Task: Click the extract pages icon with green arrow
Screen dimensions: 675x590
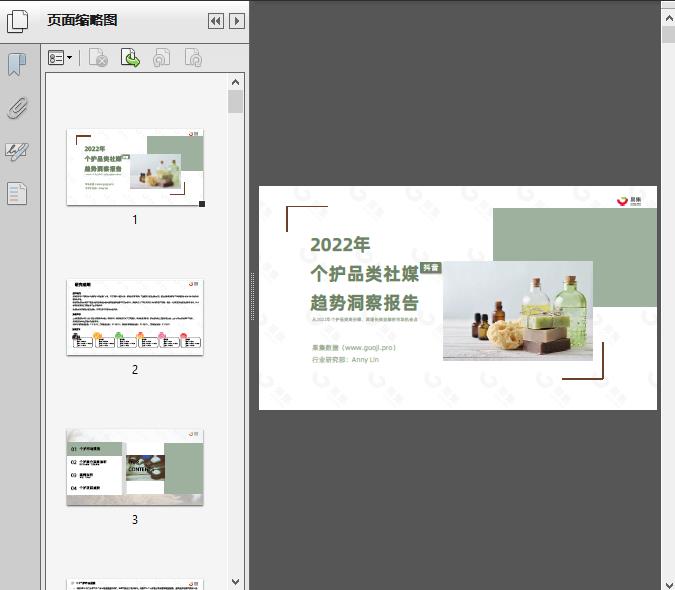Action: 130,58
